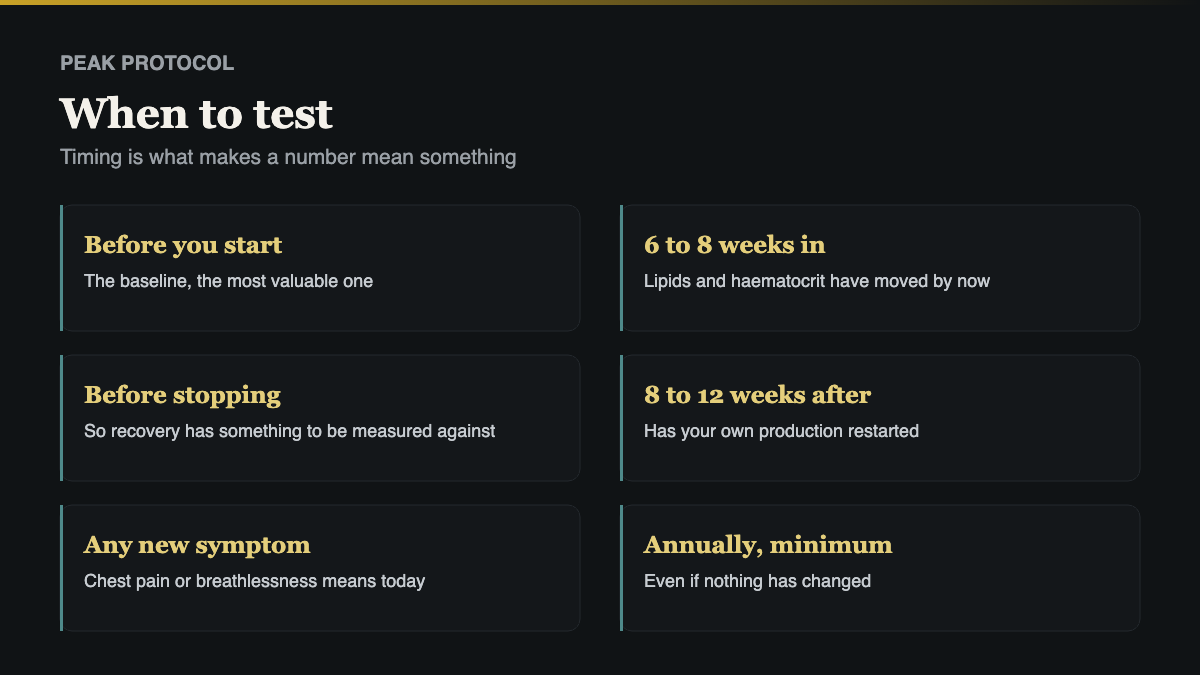This screenshot has width=1200, height=675.
Task: Select the 'Any new symptom' card title
Action: [197, 545]
